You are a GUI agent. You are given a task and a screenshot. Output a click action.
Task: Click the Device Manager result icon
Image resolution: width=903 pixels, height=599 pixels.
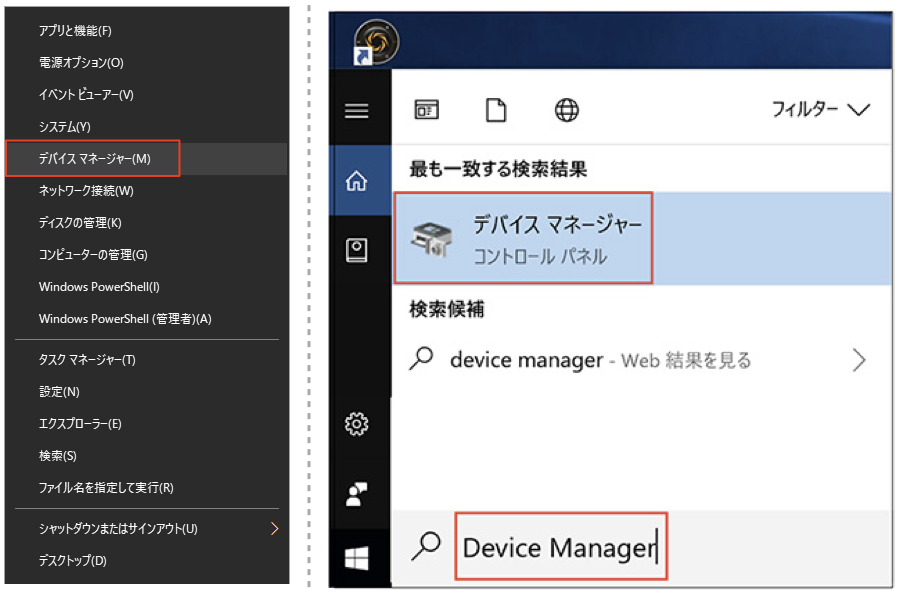point(431,239)
